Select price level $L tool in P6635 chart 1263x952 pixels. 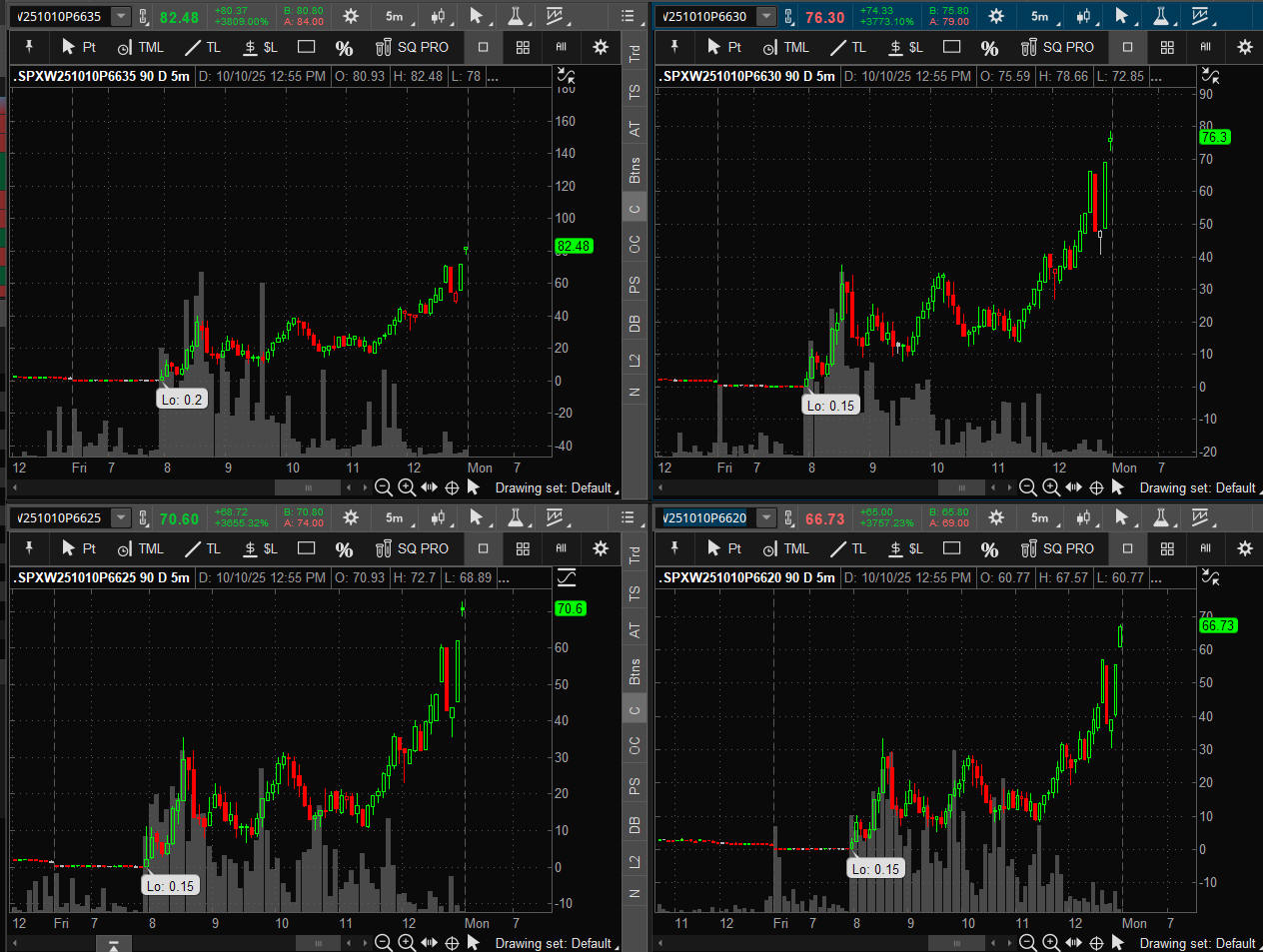(x=261, y=47)
